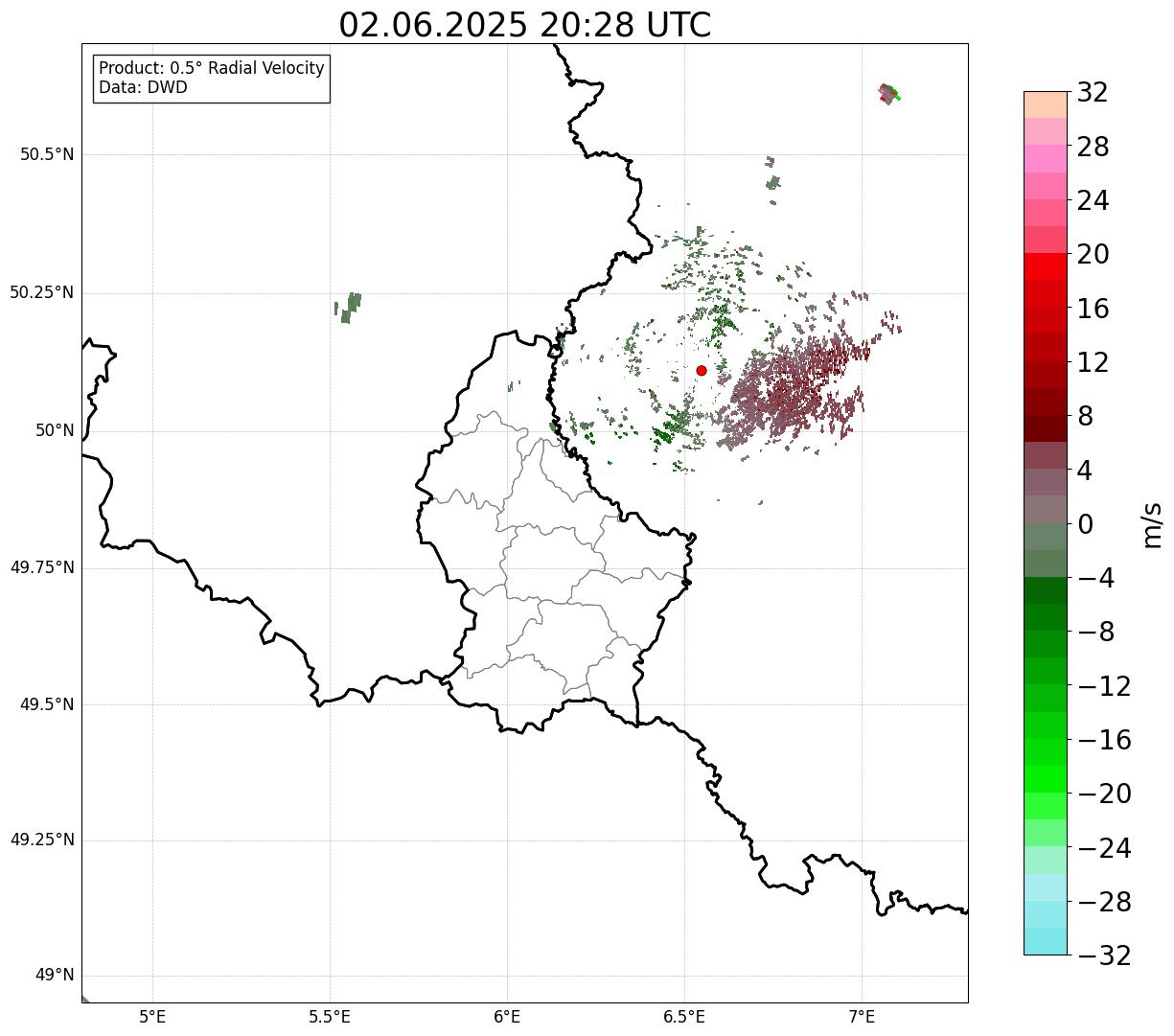
Task: Click the colorbar label −24
Action: [x=1104, y=848]
